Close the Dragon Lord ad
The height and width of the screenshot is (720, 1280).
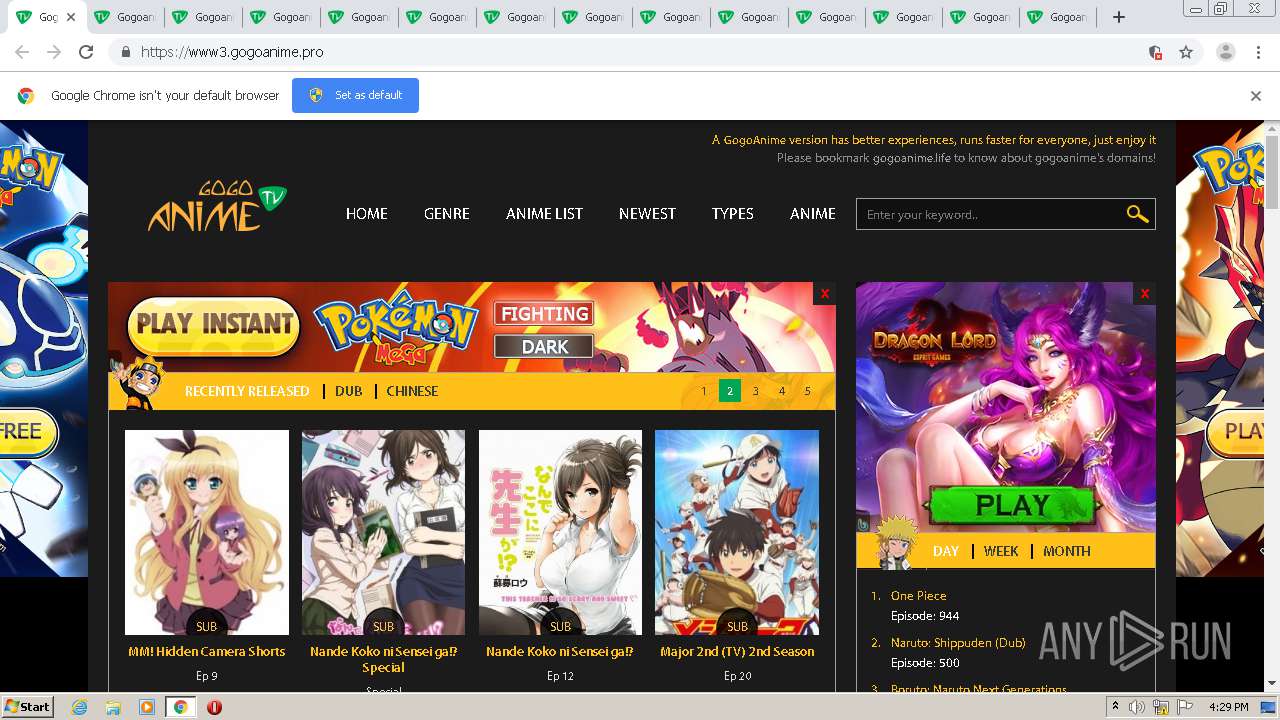[1145, 293]
